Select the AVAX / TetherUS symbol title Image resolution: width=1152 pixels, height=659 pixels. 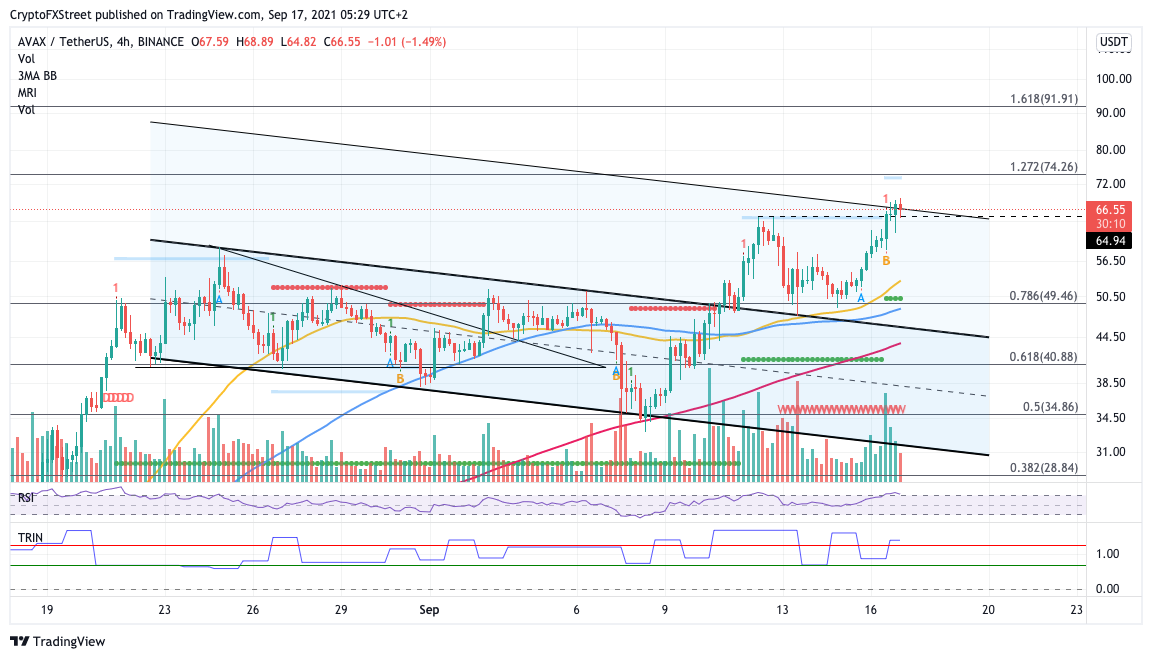(64, 42)
